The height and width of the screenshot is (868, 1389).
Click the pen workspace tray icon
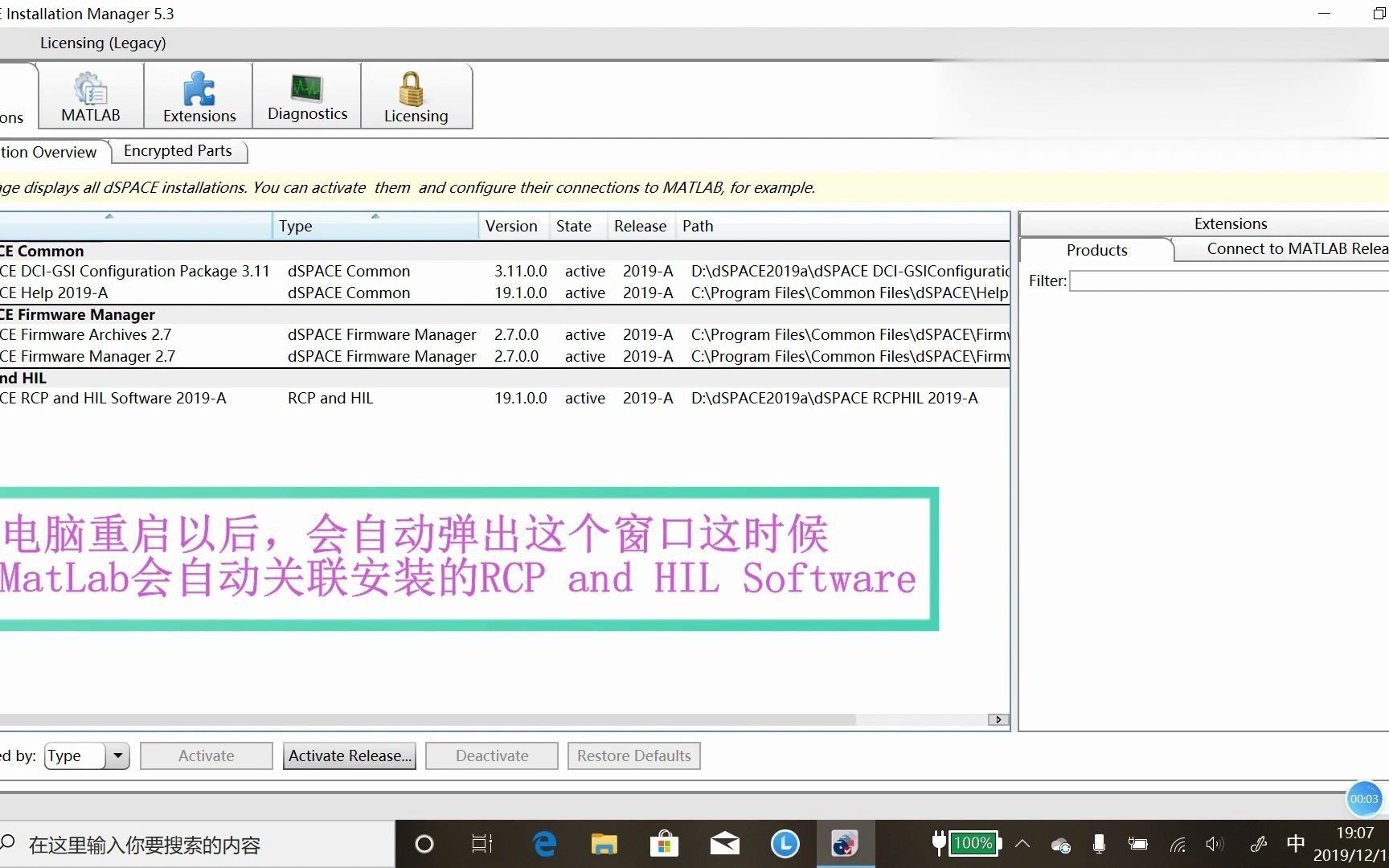pyautogui.click(x=1258, y=844)
